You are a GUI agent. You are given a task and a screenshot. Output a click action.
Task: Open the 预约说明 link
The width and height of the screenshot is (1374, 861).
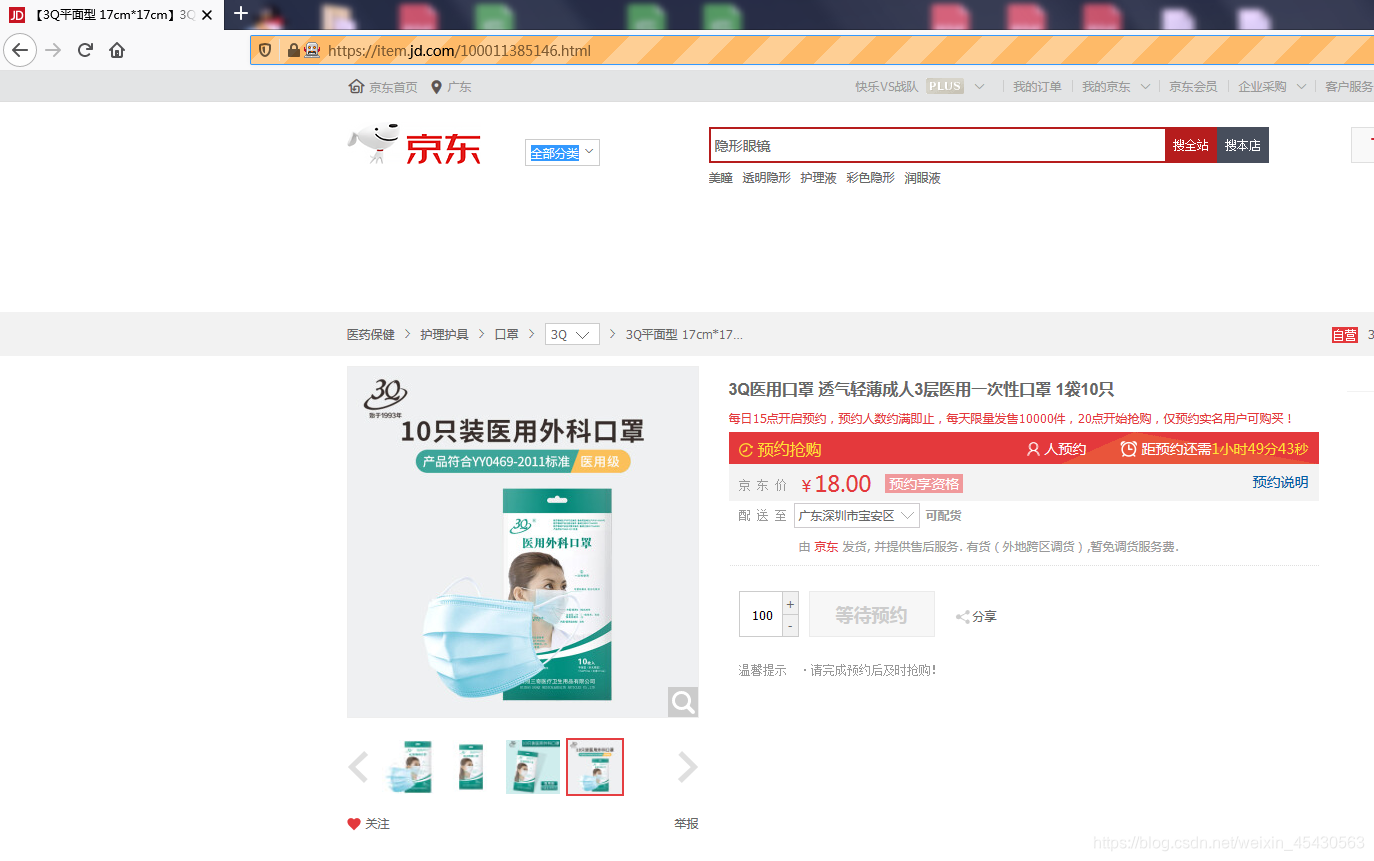pos(1280,481)
